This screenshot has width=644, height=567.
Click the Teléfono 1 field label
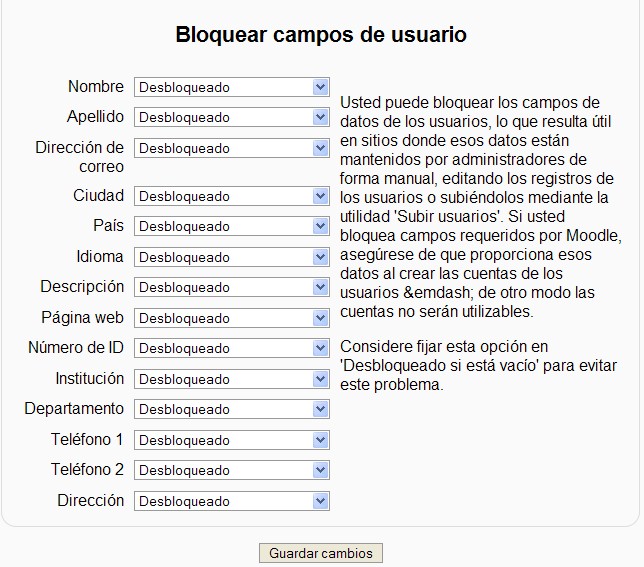[88, 440]
